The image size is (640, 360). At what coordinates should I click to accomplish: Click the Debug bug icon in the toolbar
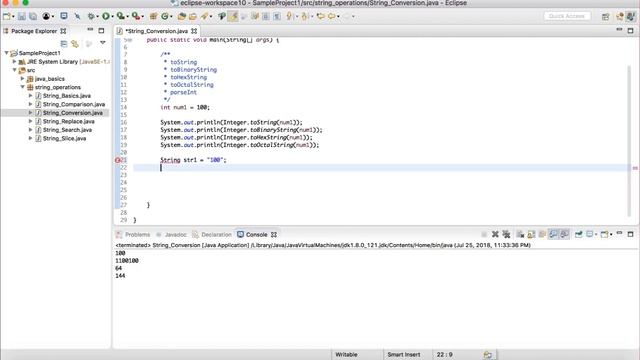click(x=91, y=16)
